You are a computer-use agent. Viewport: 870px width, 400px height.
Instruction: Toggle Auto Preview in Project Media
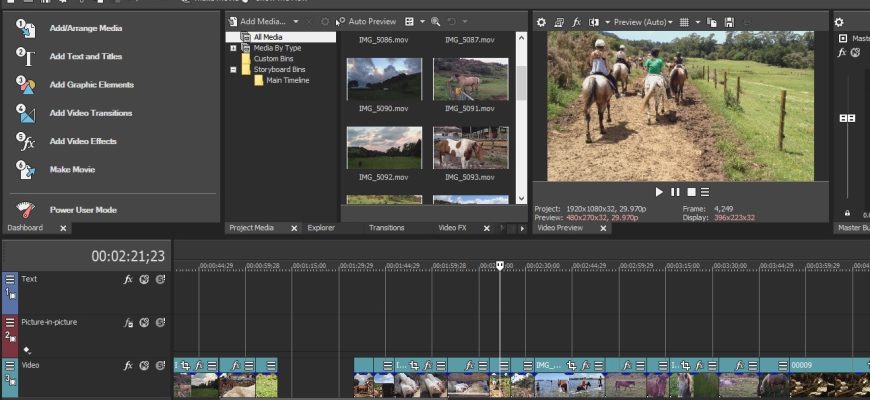tap(366, 22)
